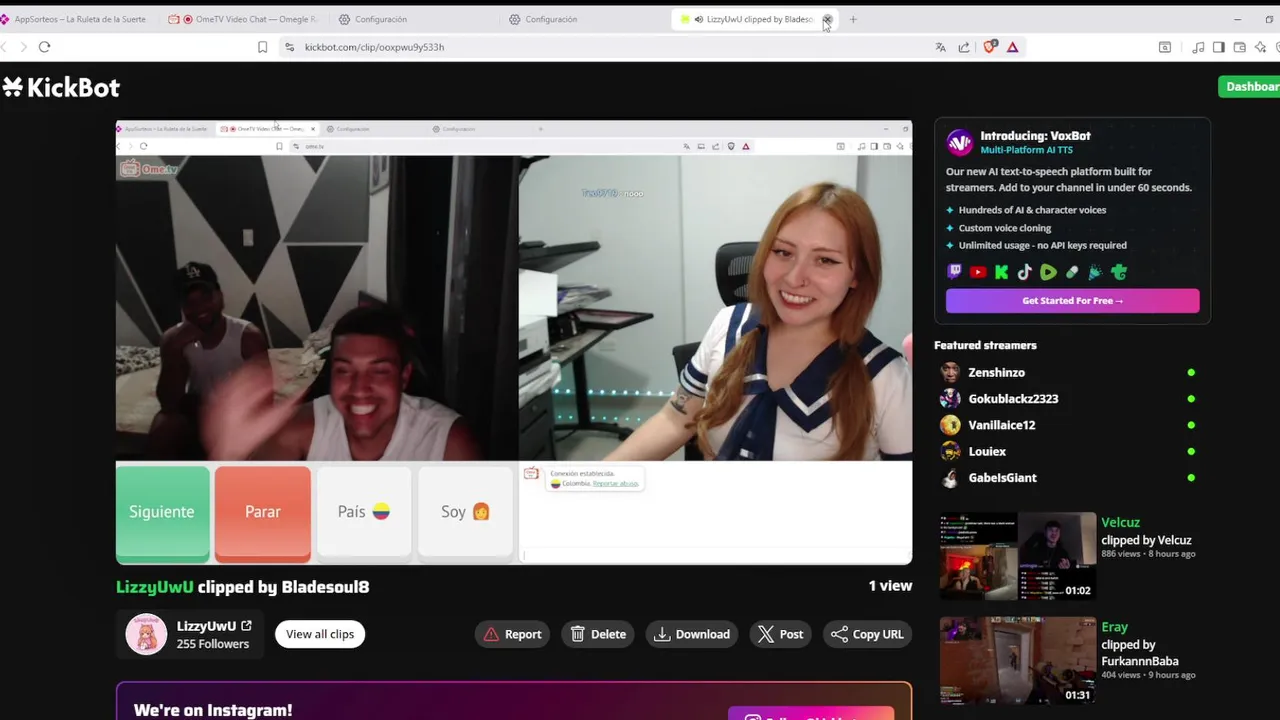Click the party popper platform icon

(x=1095, y=272)
